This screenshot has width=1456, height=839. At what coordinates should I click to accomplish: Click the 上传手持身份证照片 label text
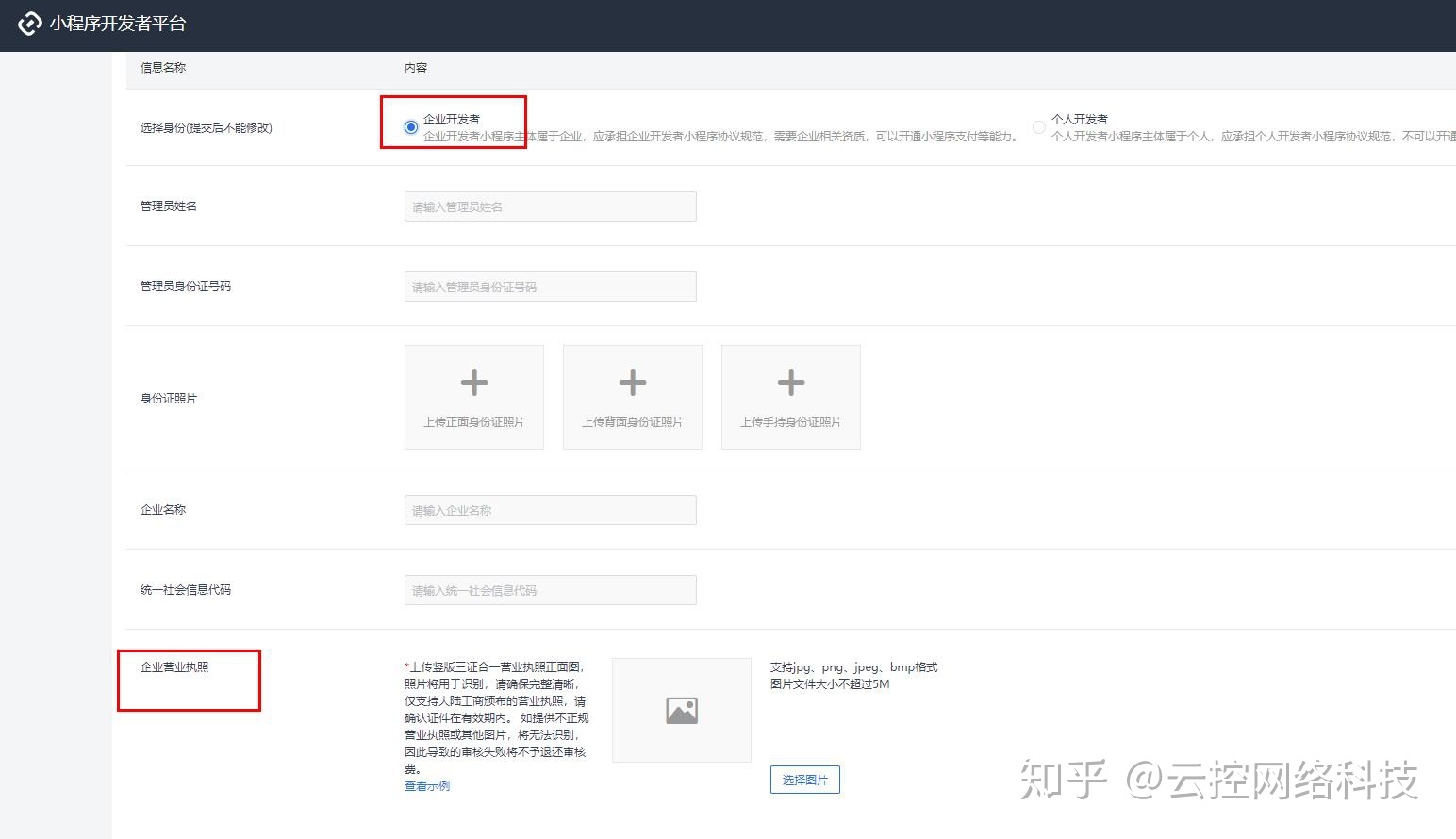[790, 422]
